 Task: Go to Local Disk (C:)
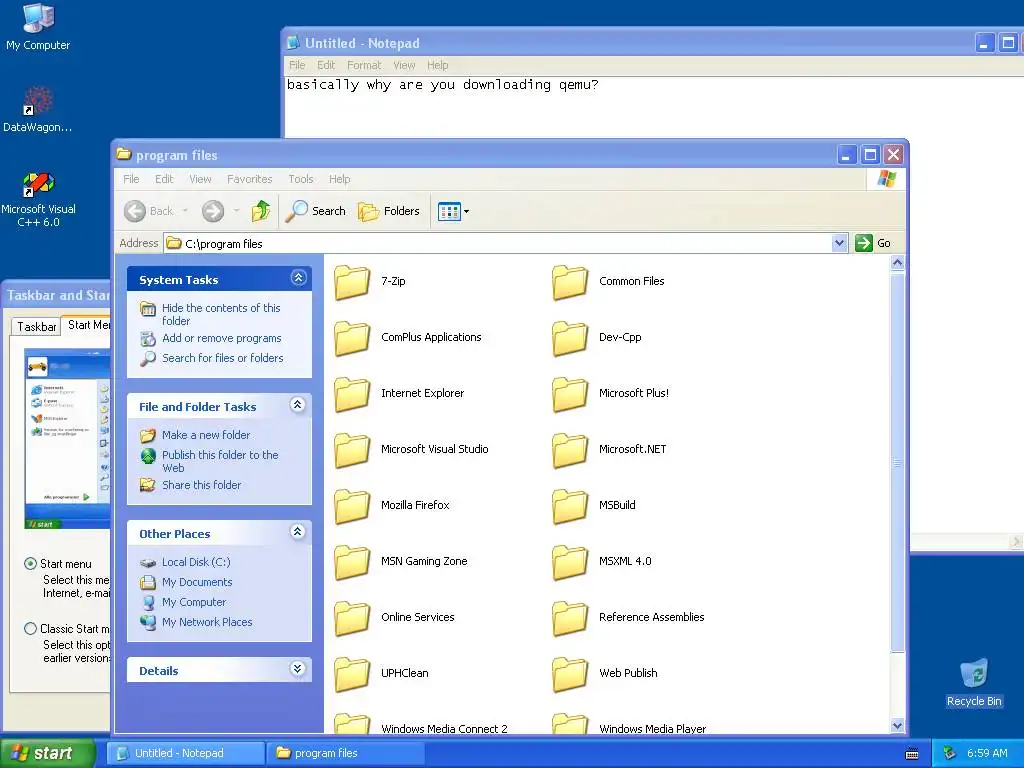click(x=196, y=562)
